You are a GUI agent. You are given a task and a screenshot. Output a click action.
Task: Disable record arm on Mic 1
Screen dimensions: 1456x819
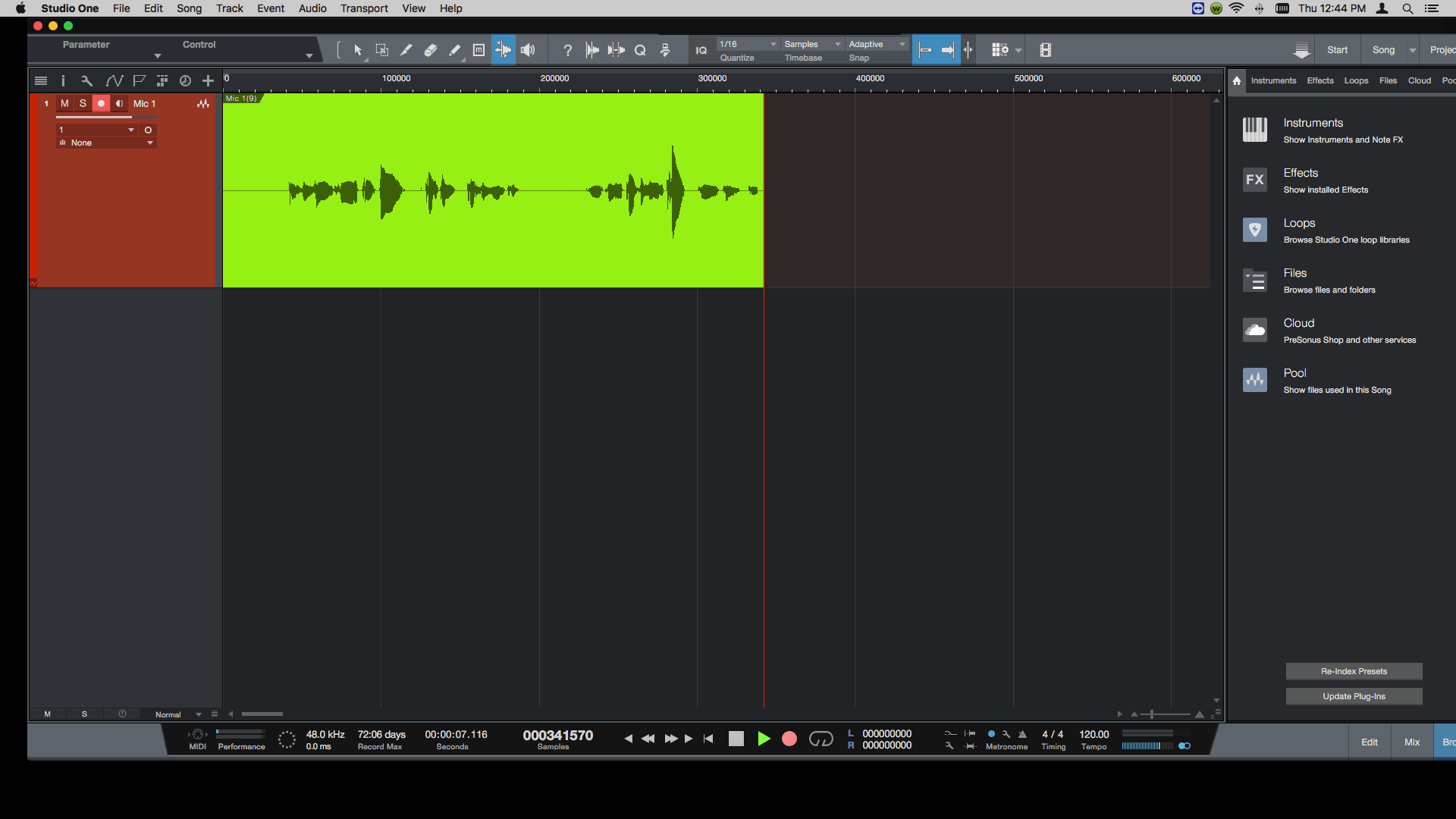(101, 104)
